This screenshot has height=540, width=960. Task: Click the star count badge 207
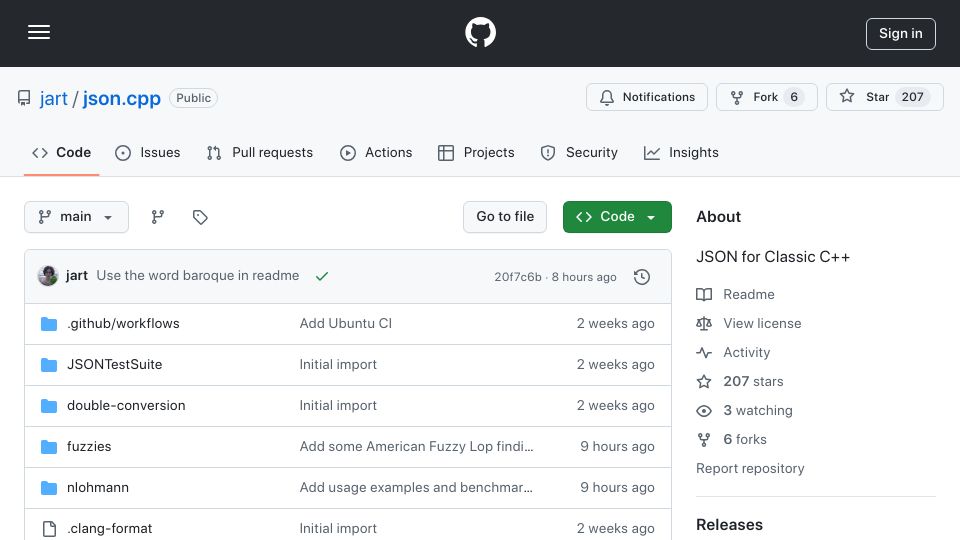coord(912,97)
